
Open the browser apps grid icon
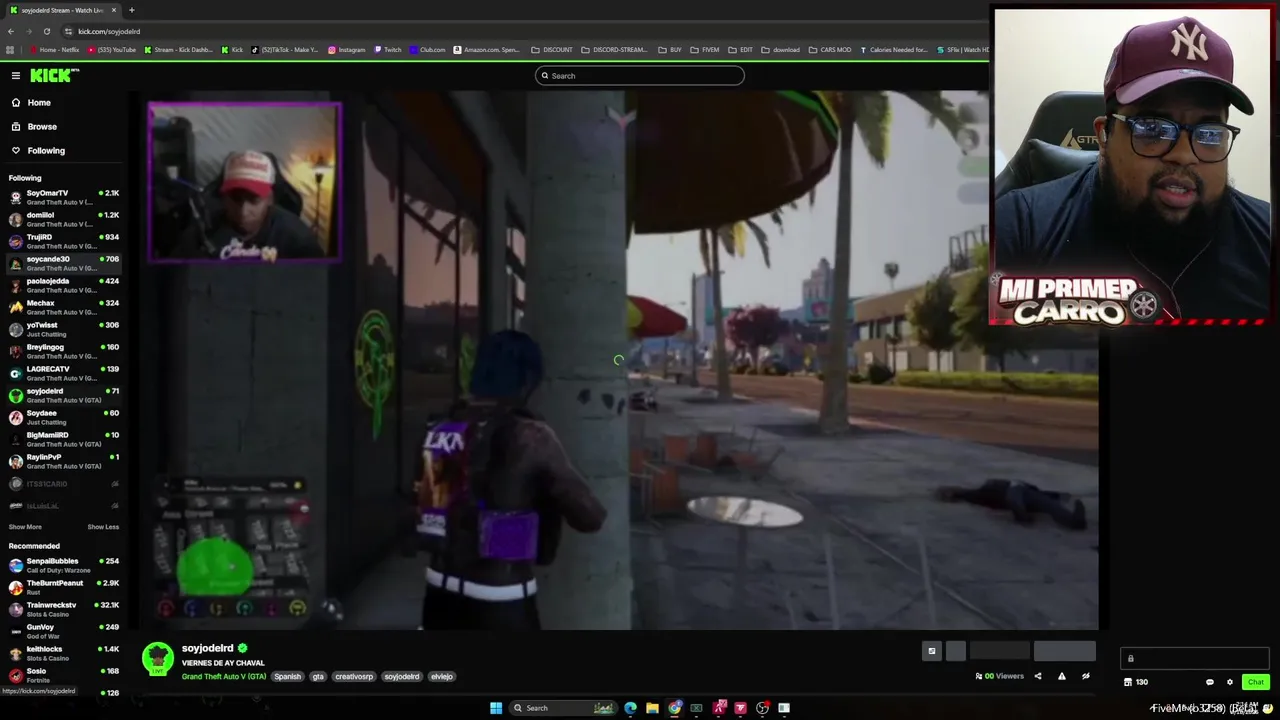point(10,49)
